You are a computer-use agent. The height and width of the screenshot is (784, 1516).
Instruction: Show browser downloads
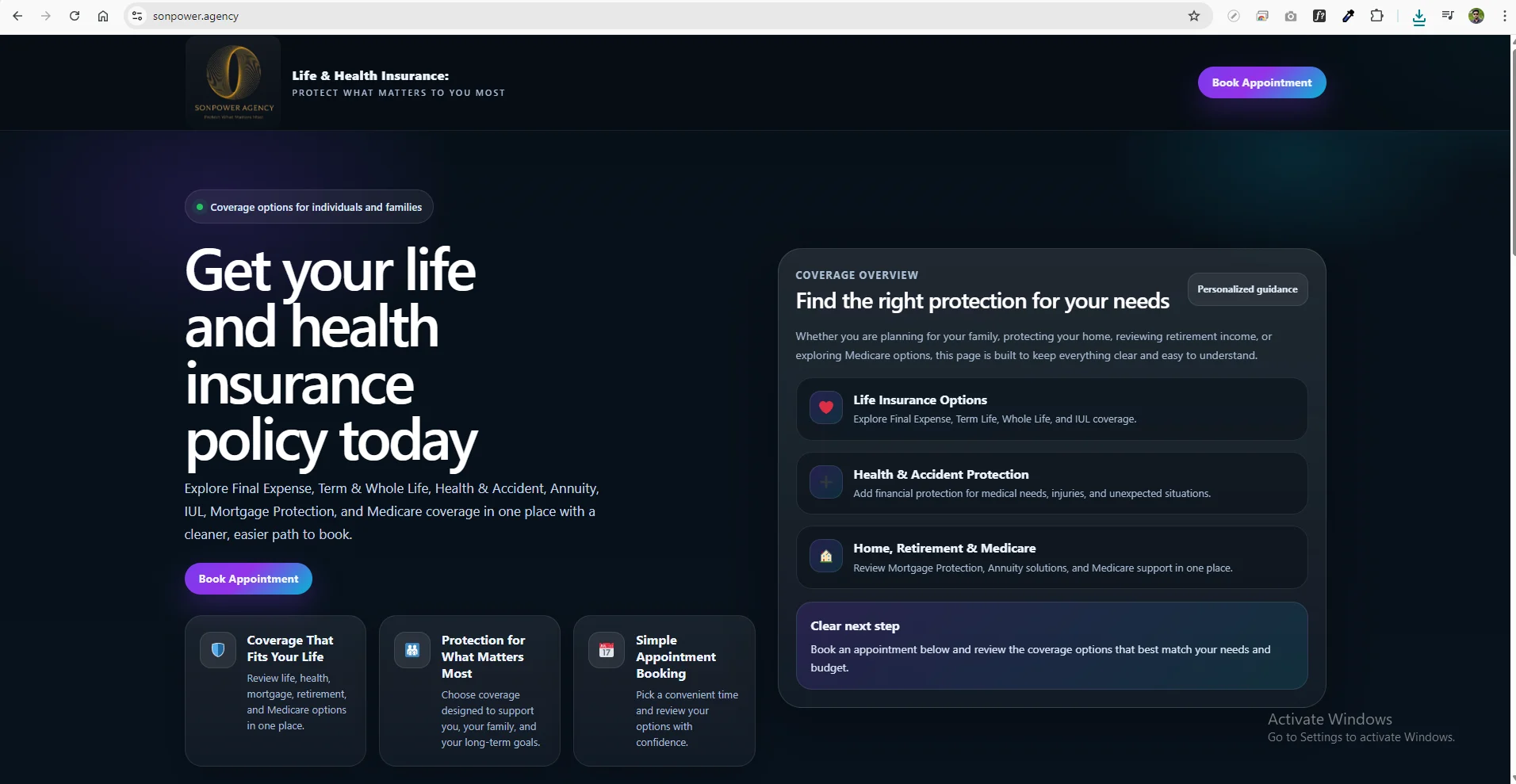(x=1419, y=17)
